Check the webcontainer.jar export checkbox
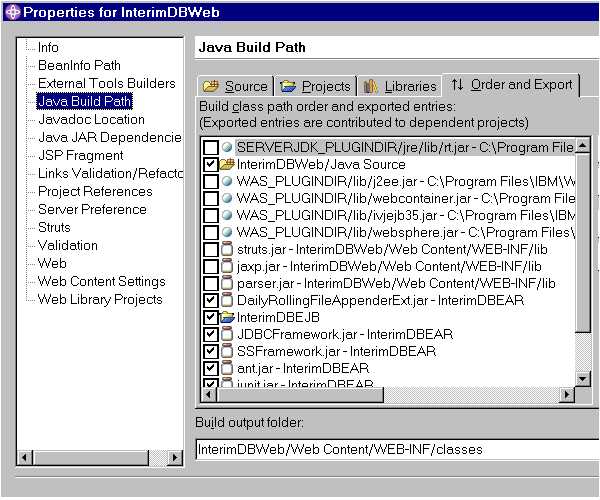Image resolution: width=600 pixels, height=500 pixels. point(211,198)
